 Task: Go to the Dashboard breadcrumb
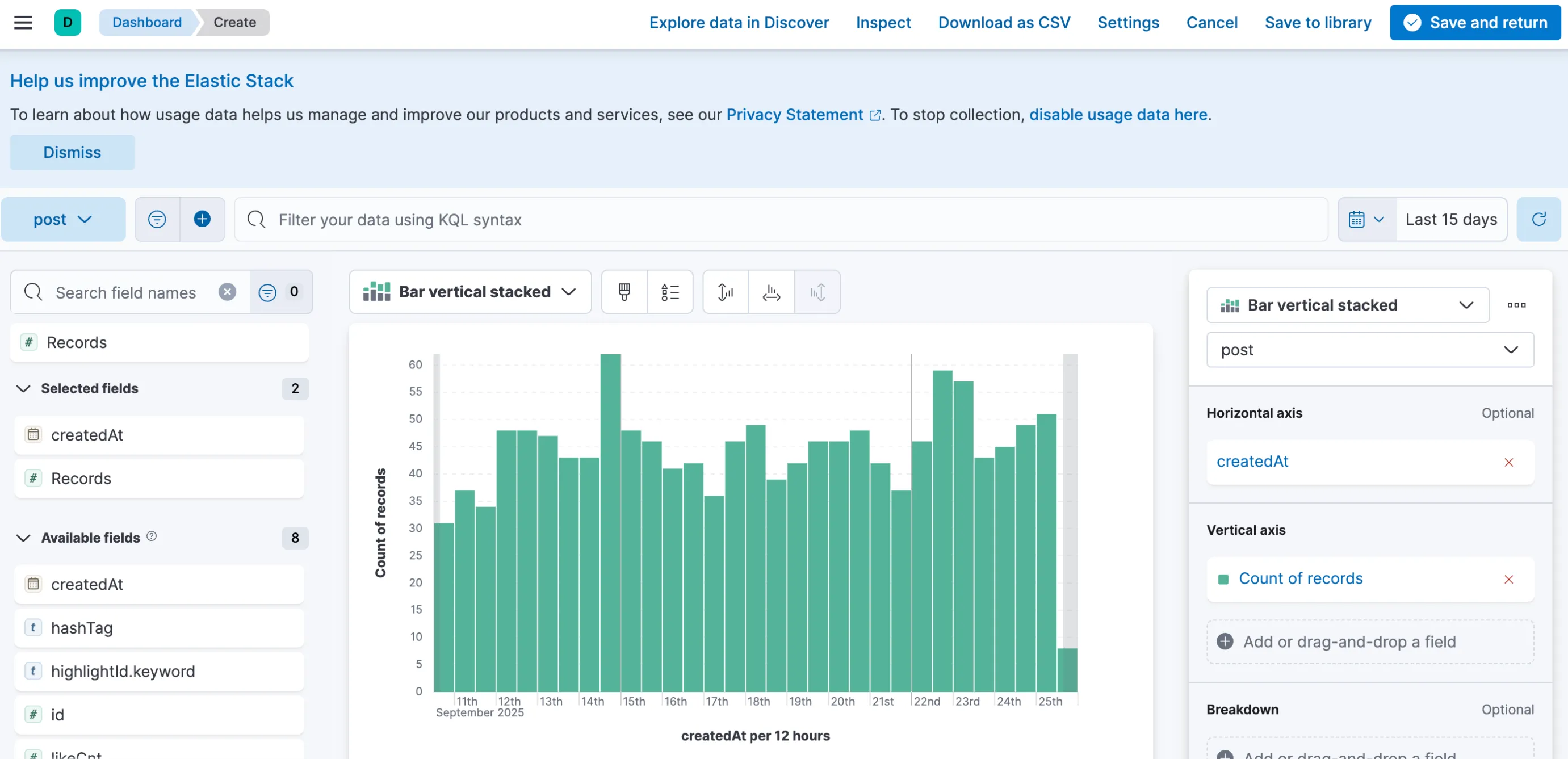coord(146,23)
